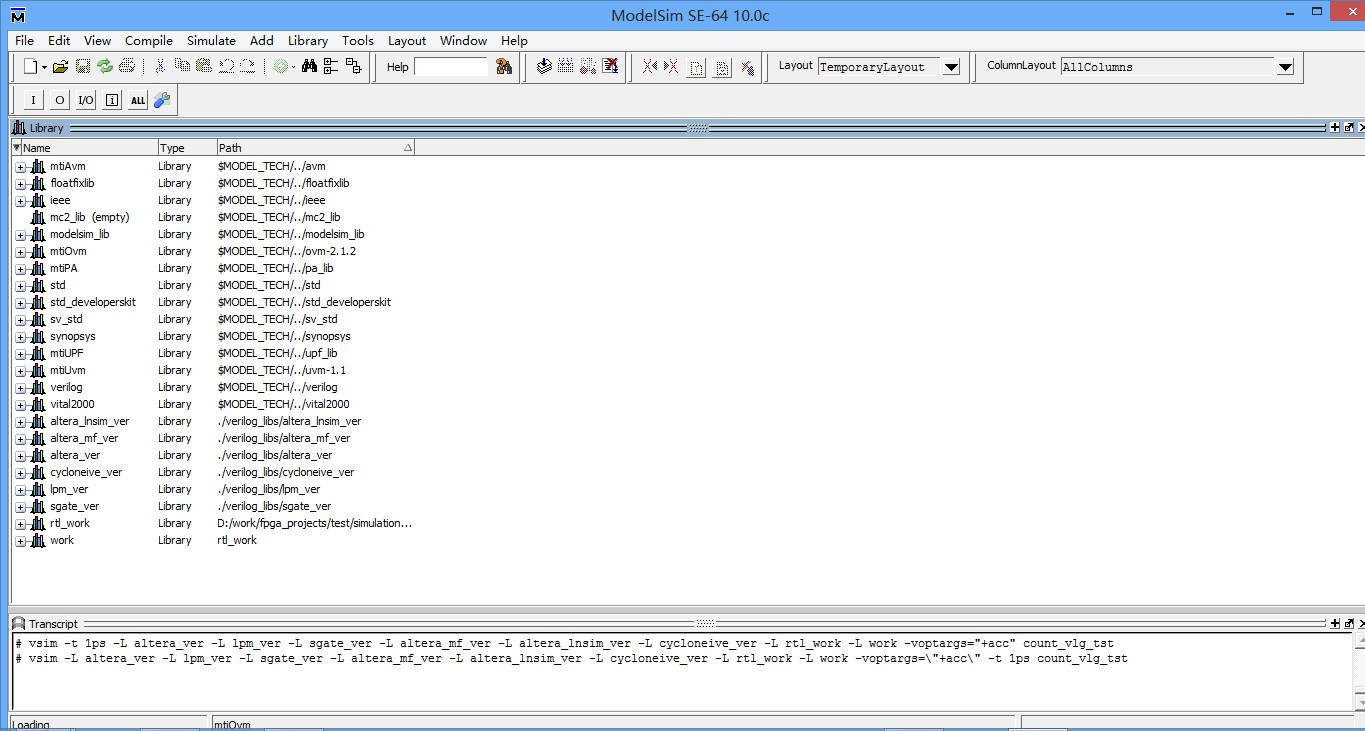Click inside the Help search field
The image size is (1365, 731).
tap(451, 67)
